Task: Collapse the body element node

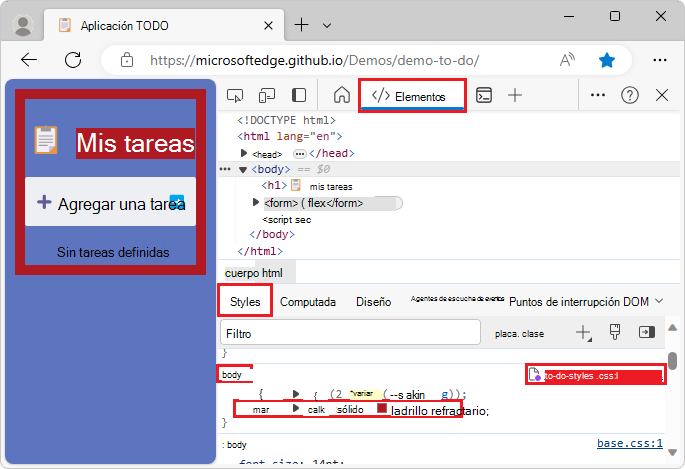Action: pyautogui.click(x=243, y=170)
